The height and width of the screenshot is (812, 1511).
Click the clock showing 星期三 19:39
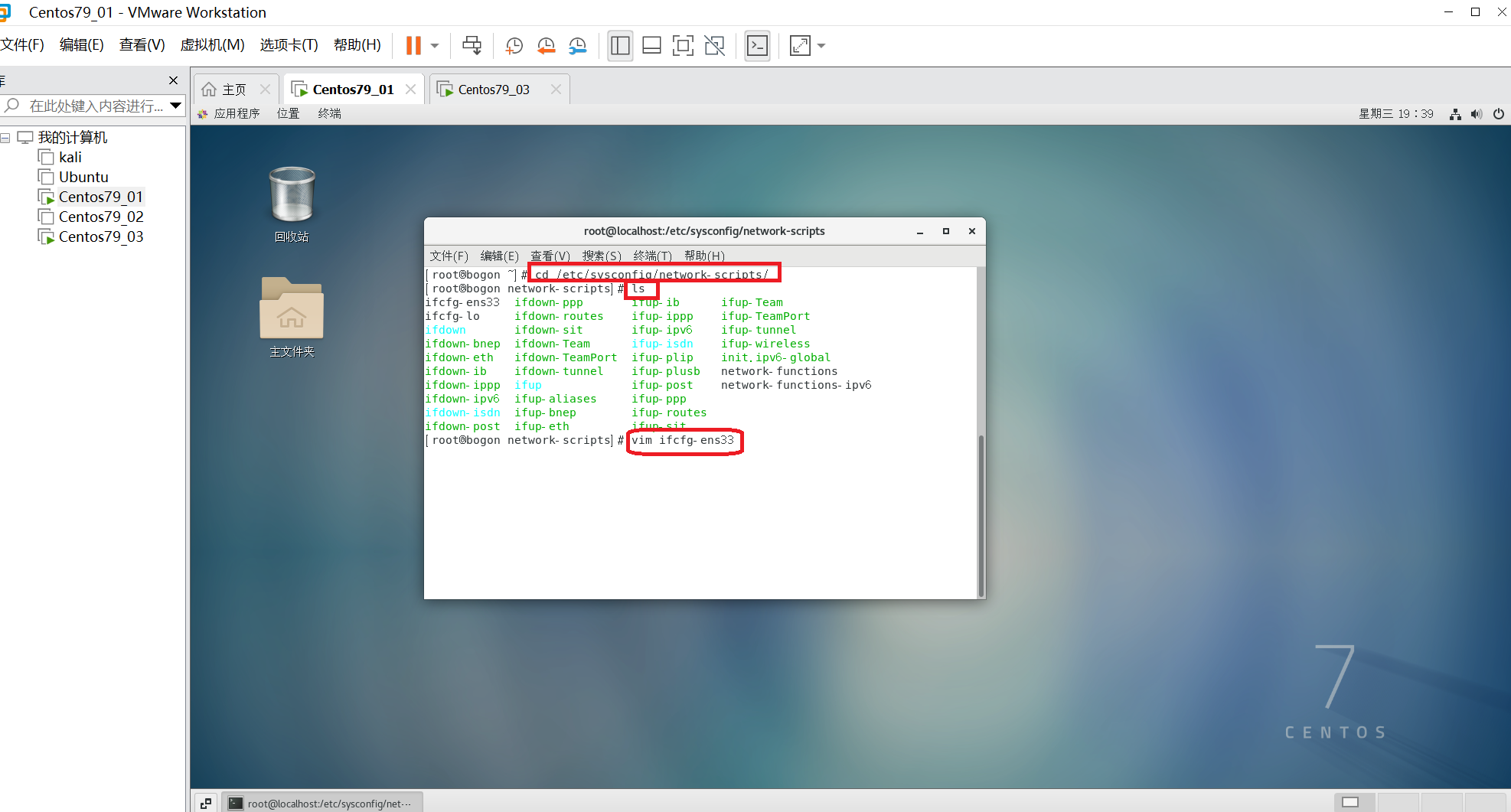pyautogui.click(x=1395, y=113)
